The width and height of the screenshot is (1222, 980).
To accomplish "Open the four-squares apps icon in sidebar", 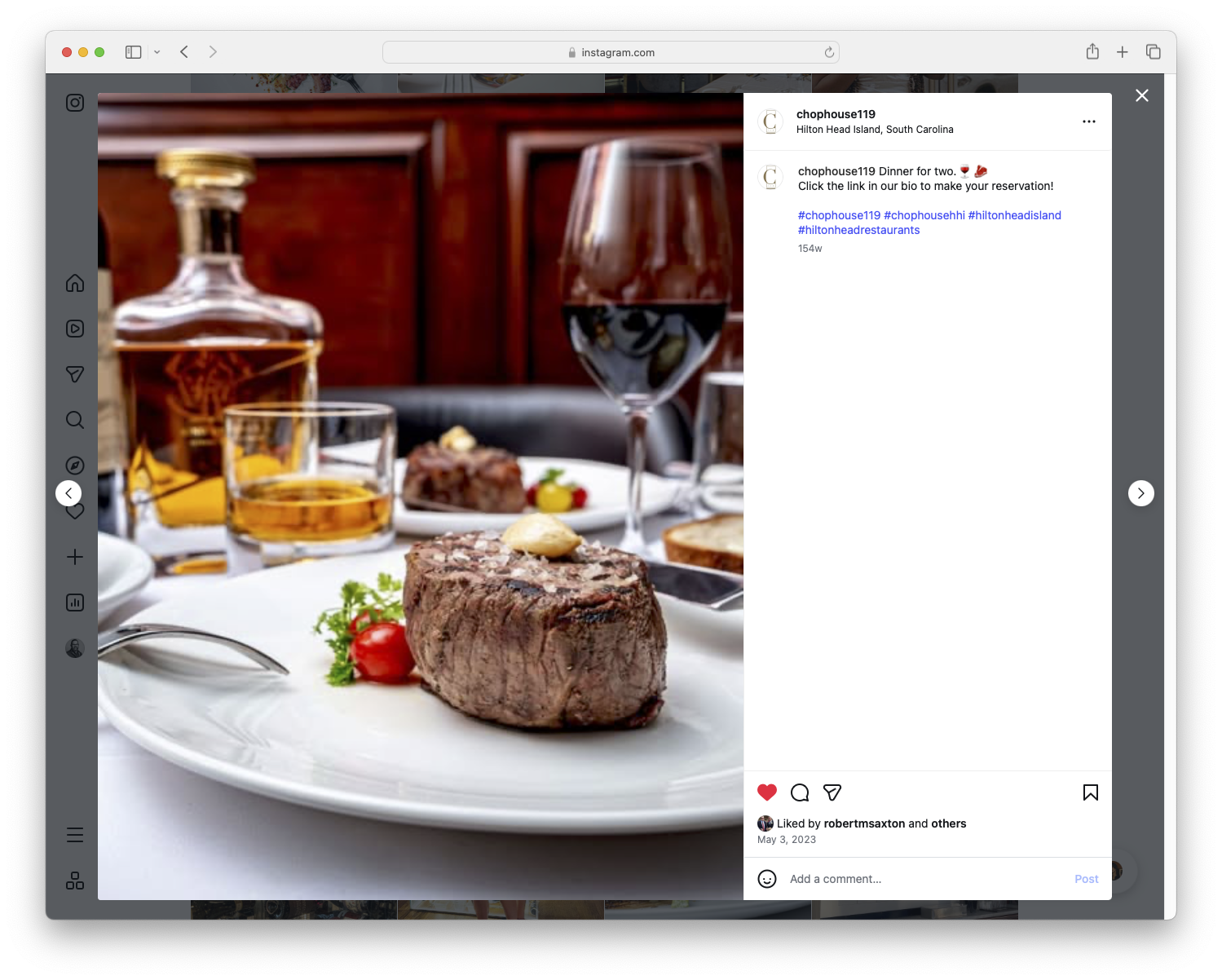I will pos(75,881).
